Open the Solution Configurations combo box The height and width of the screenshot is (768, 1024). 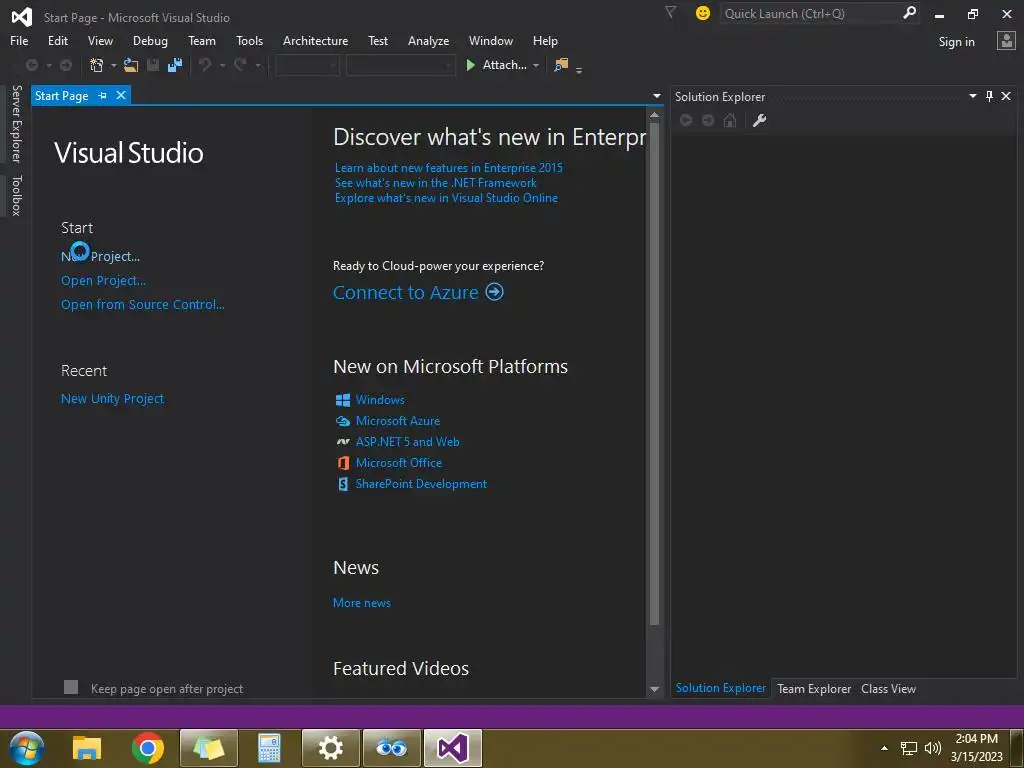[x=307, y=65]
